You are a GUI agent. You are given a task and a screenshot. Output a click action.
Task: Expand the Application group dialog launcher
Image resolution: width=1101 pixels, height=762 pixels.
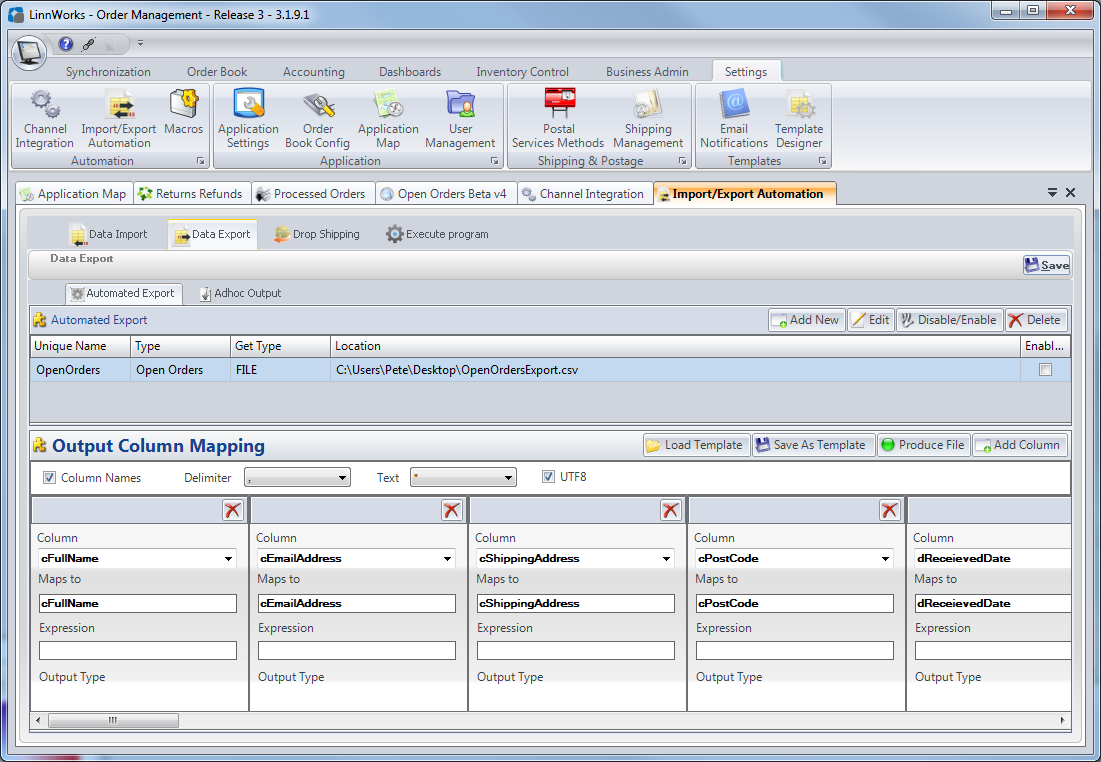(x=494, y=161)
